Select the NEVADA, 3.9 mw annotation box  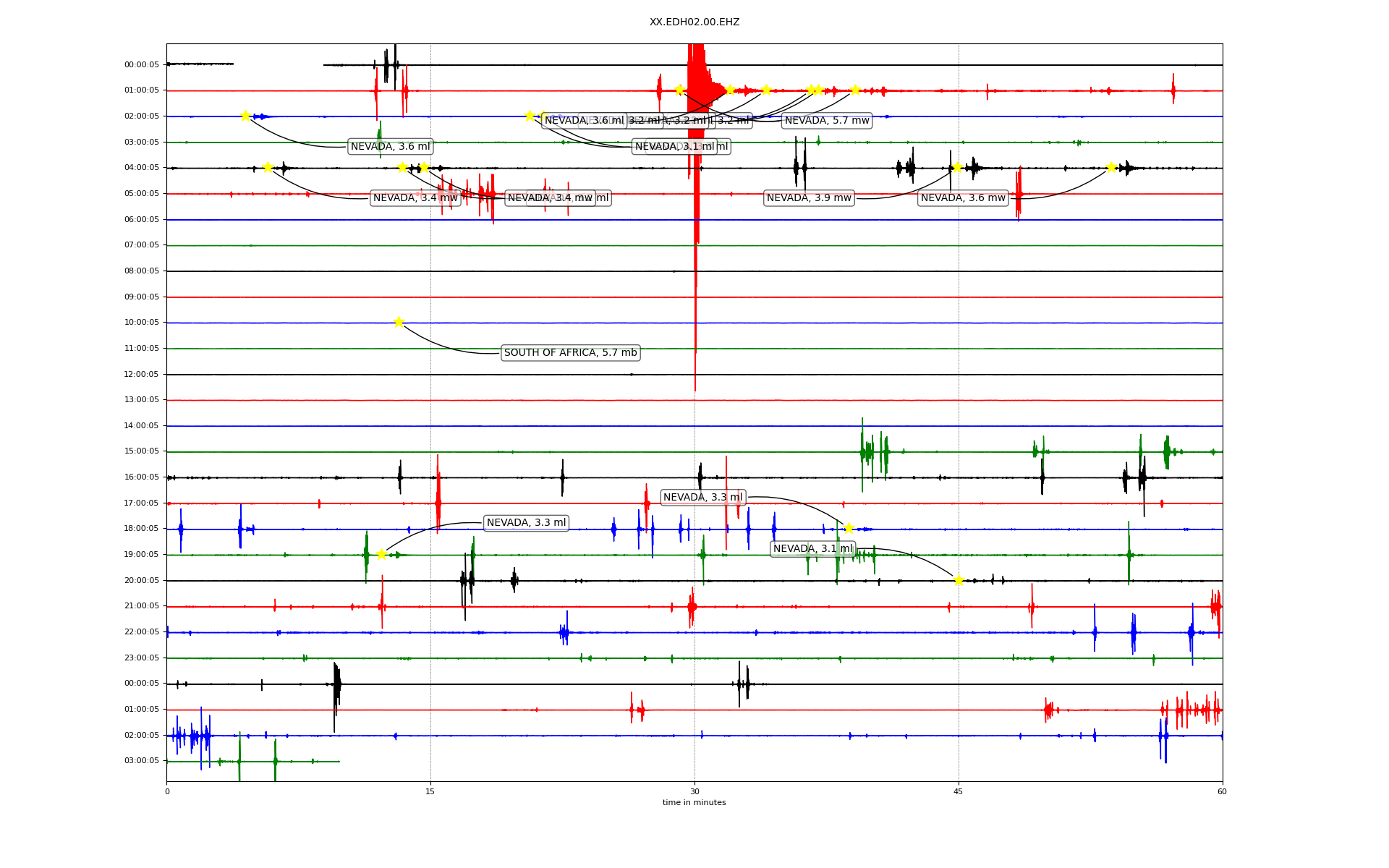[x=809, y=197]
